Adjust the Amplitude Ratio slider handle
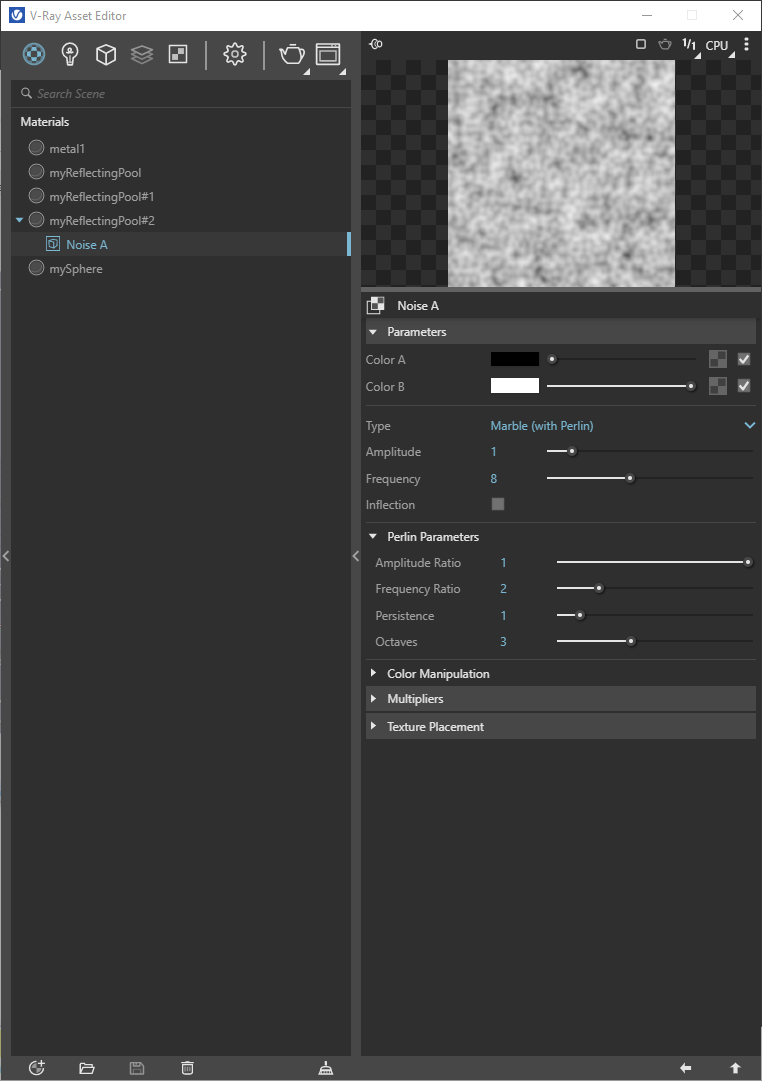 (x=748, y=563)
